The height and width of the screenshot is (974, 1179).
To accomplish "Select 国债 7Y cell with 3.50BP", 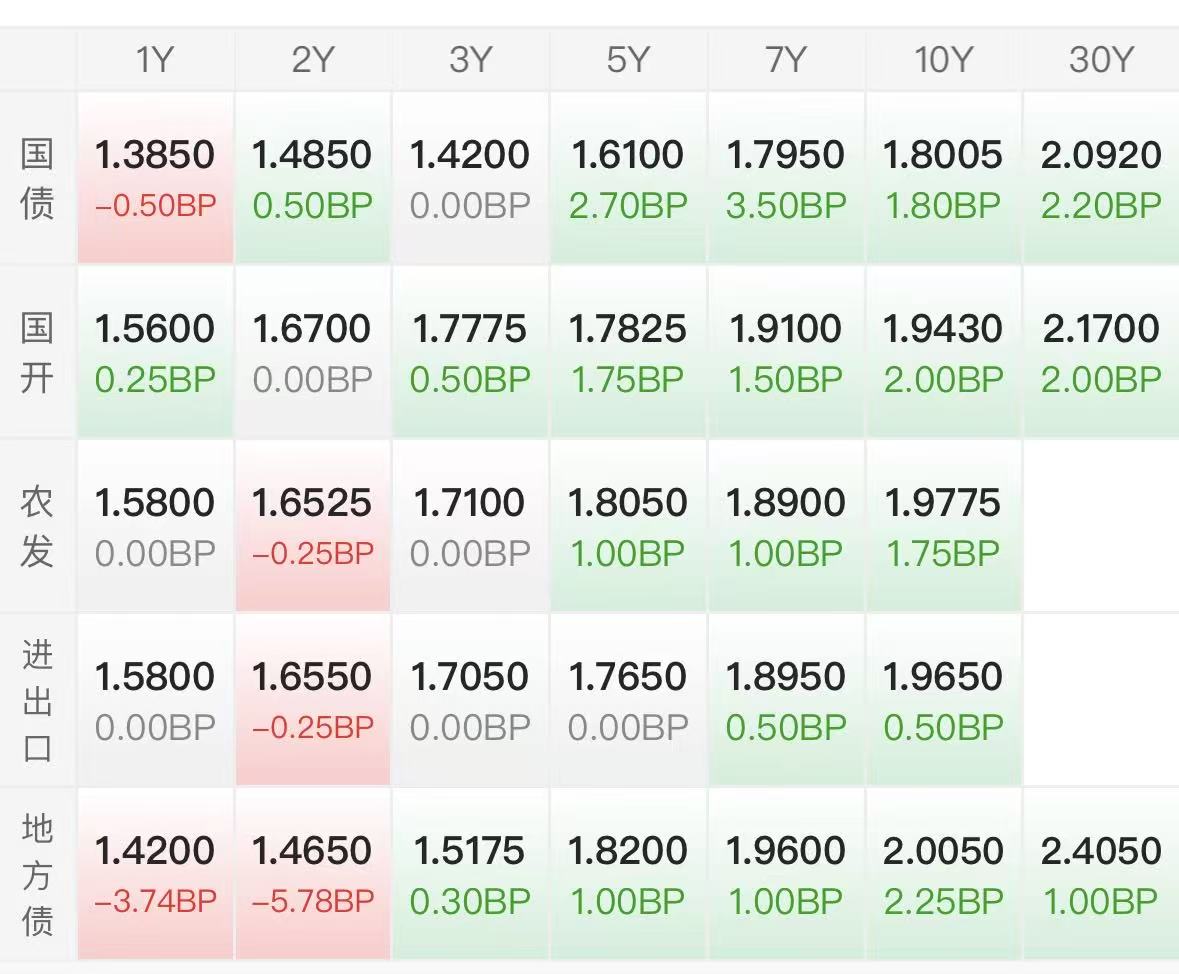I will click(786, 178).
